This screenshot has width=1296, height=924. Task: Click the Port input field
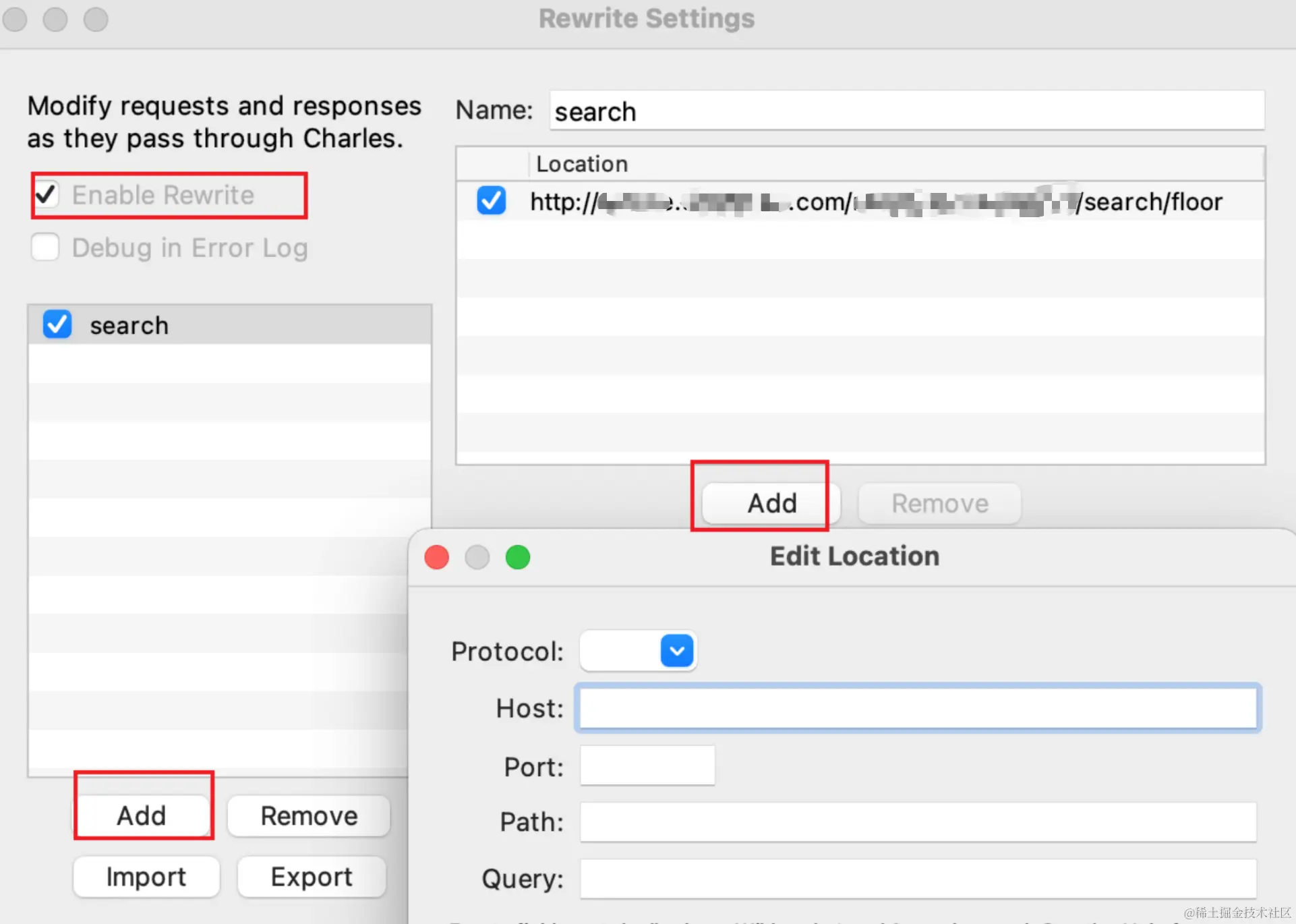point(647,766)
